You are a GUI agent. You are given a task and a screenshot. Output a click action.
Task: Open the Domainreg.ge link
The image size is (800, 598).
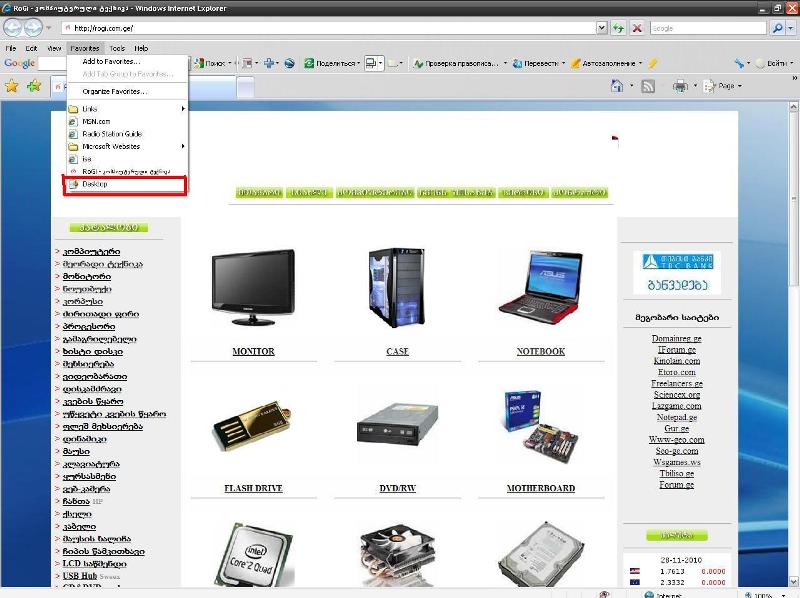[x=677, y=338]
